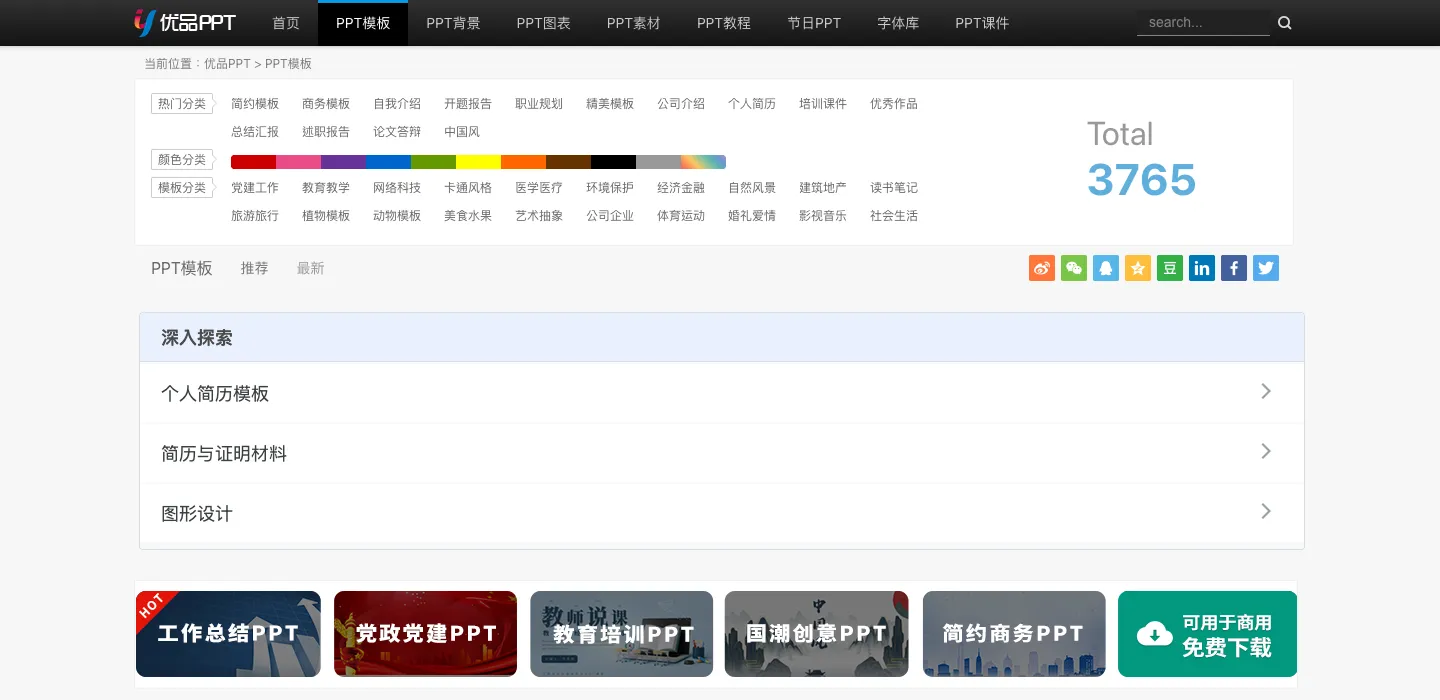The height and width of the screenshot is (700, 1440).
Task: Open the 字体库 nav item
Action: click(898, 23)
